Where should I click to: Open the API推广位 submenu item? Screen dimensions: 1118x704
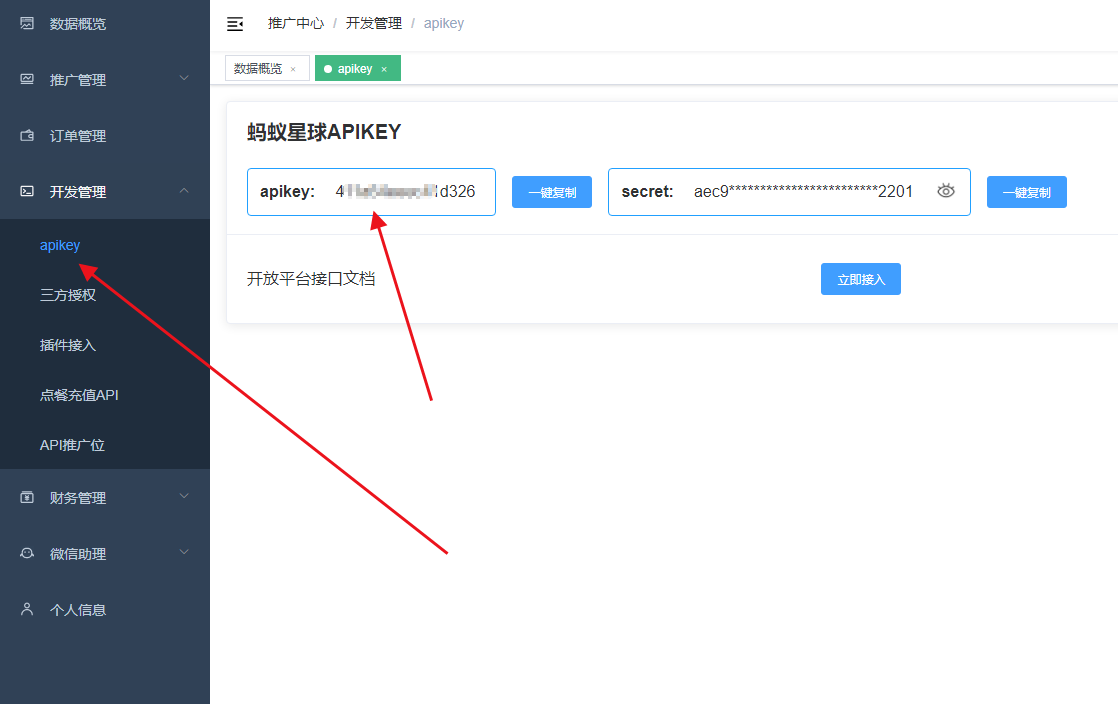[x=105, y=444]
